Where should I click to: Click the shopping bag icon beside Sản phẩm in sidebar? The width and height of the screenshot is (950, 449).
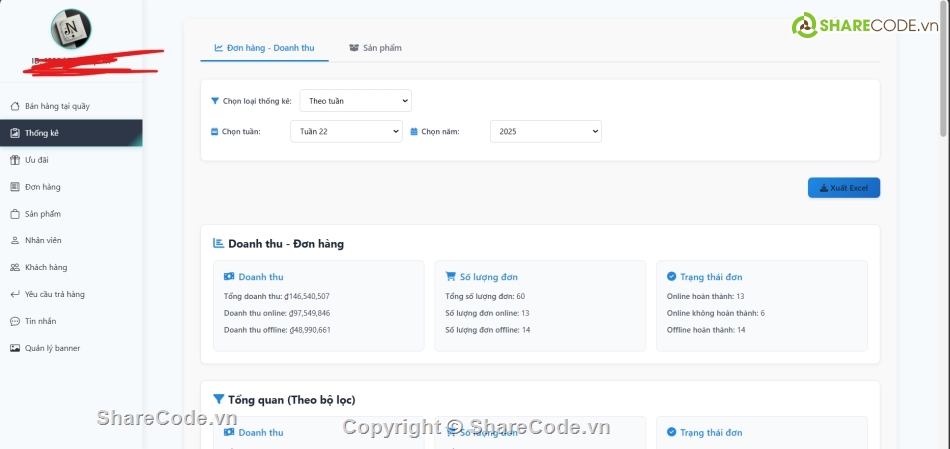(x=15, y=214)
